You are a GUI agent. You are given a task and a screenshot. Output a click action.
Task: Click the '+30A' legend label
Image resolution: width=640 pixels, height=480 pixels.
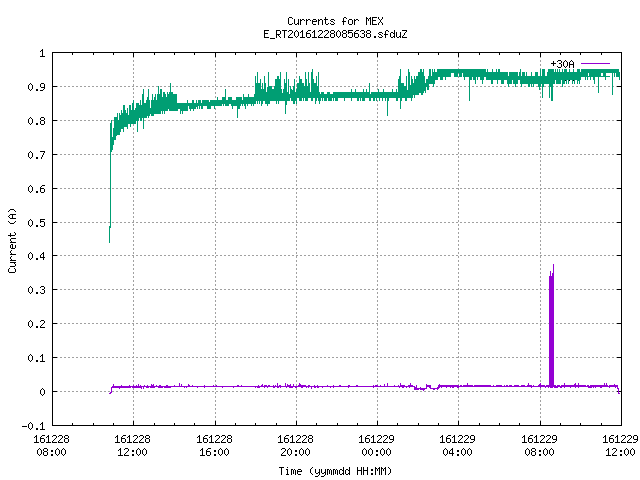point(562,64)
